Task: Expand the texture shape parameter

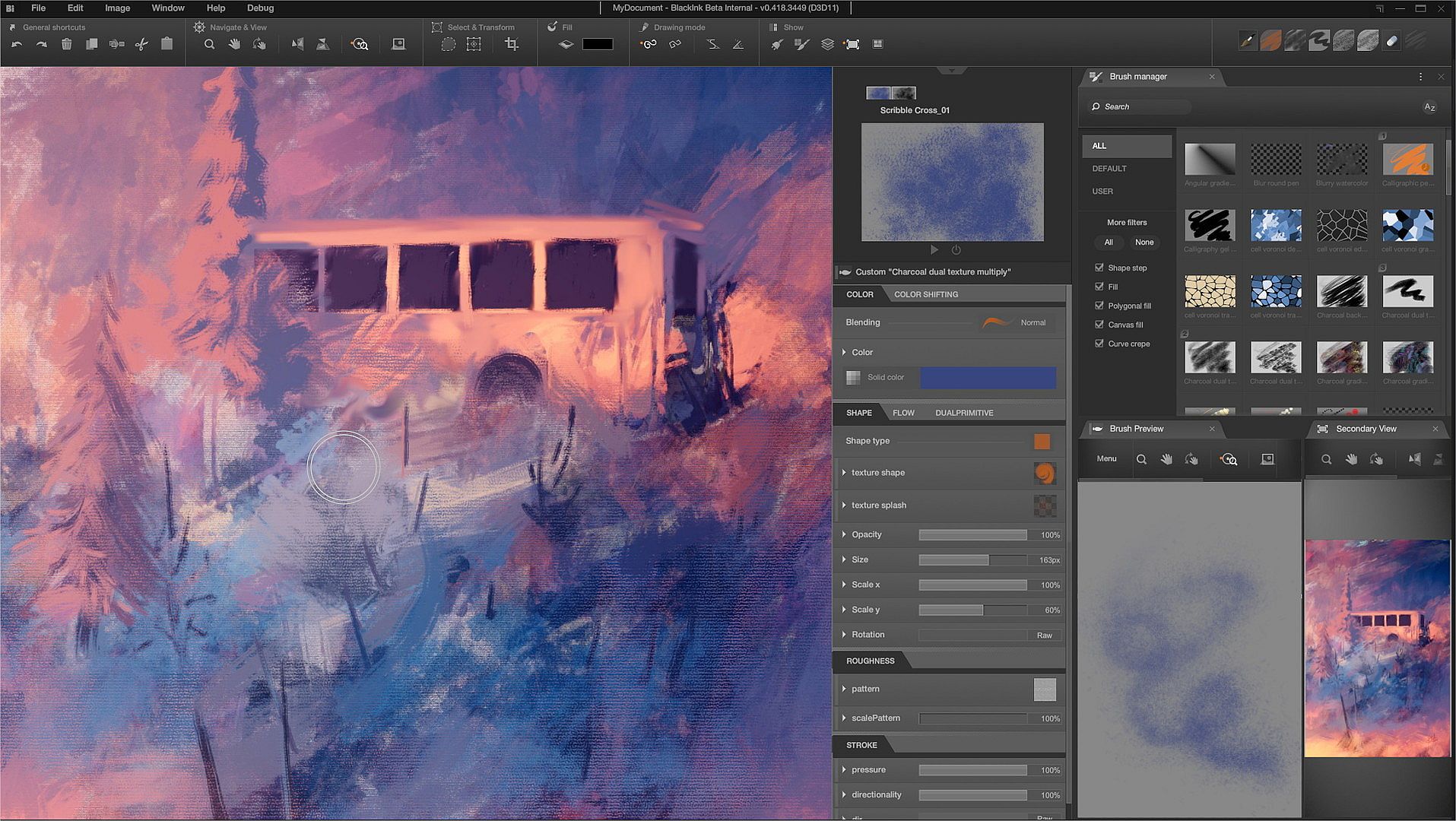Action: (x=844, y=473)
